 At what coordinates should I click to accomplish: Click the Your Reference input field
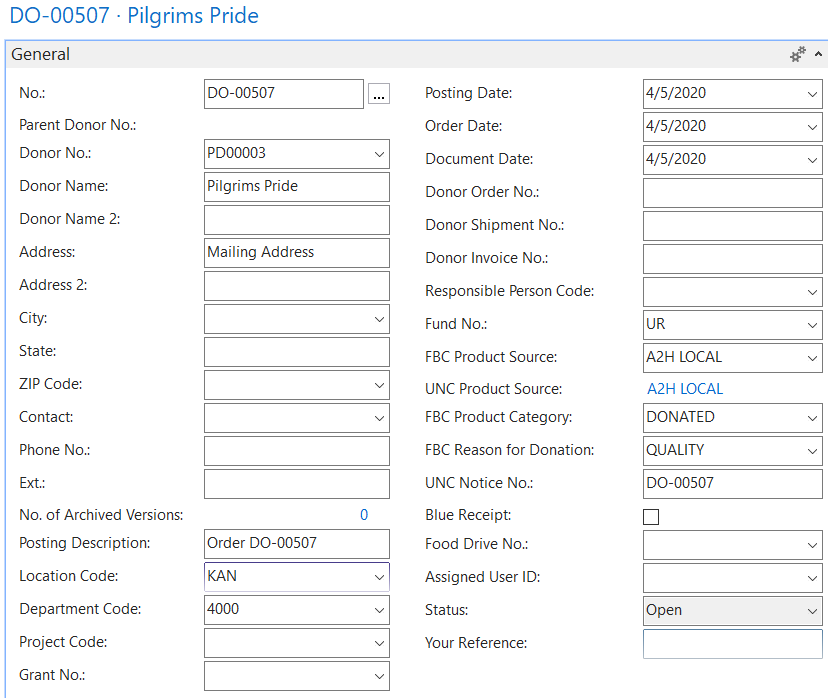[732, 643]
